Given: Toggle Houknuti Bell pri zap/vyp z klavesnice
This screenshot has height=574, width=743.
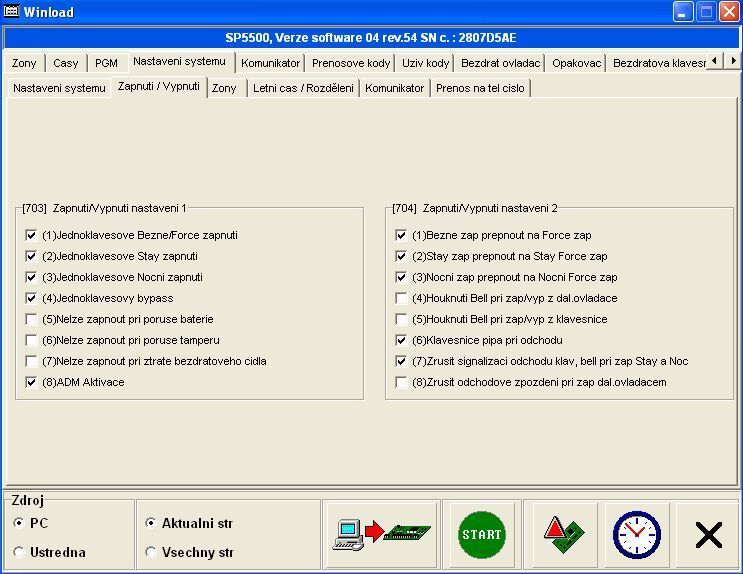Looking at the screenshot, I should pos(402,319).
